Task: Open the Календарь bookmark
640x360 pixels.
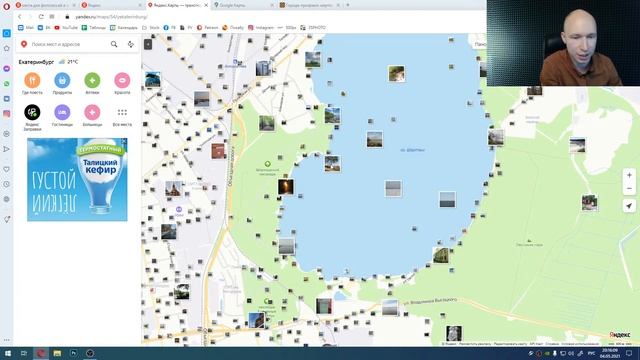Action: coord(124,28)
